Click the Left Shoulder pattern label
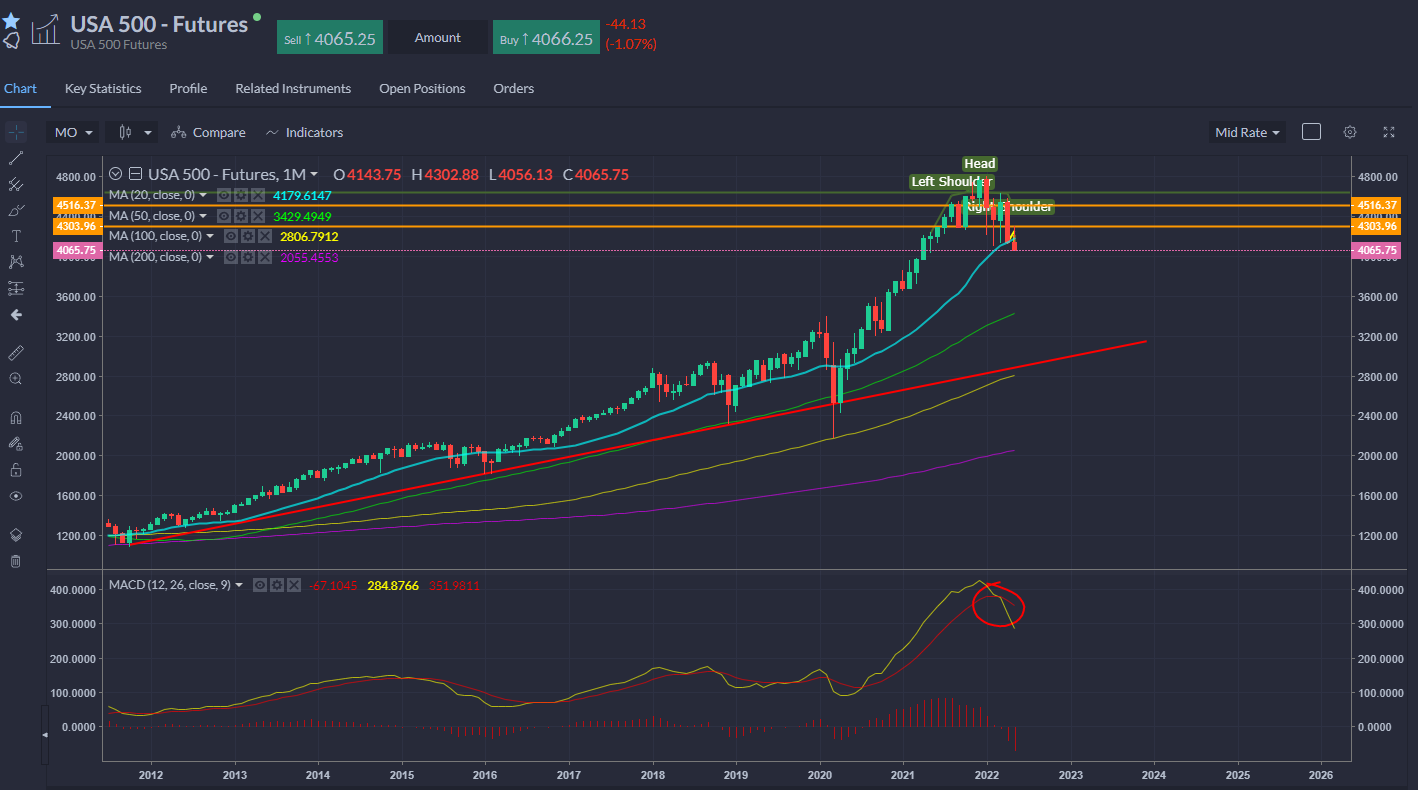This screenshot has width=1418, height=790. click(x=951, y=182)
